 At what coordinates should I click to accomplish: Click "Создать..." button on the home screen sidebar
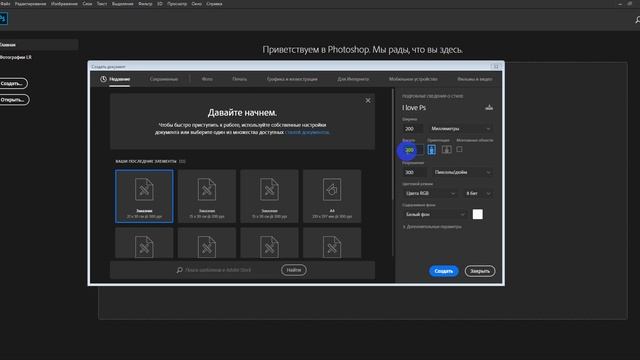[13, 83]
